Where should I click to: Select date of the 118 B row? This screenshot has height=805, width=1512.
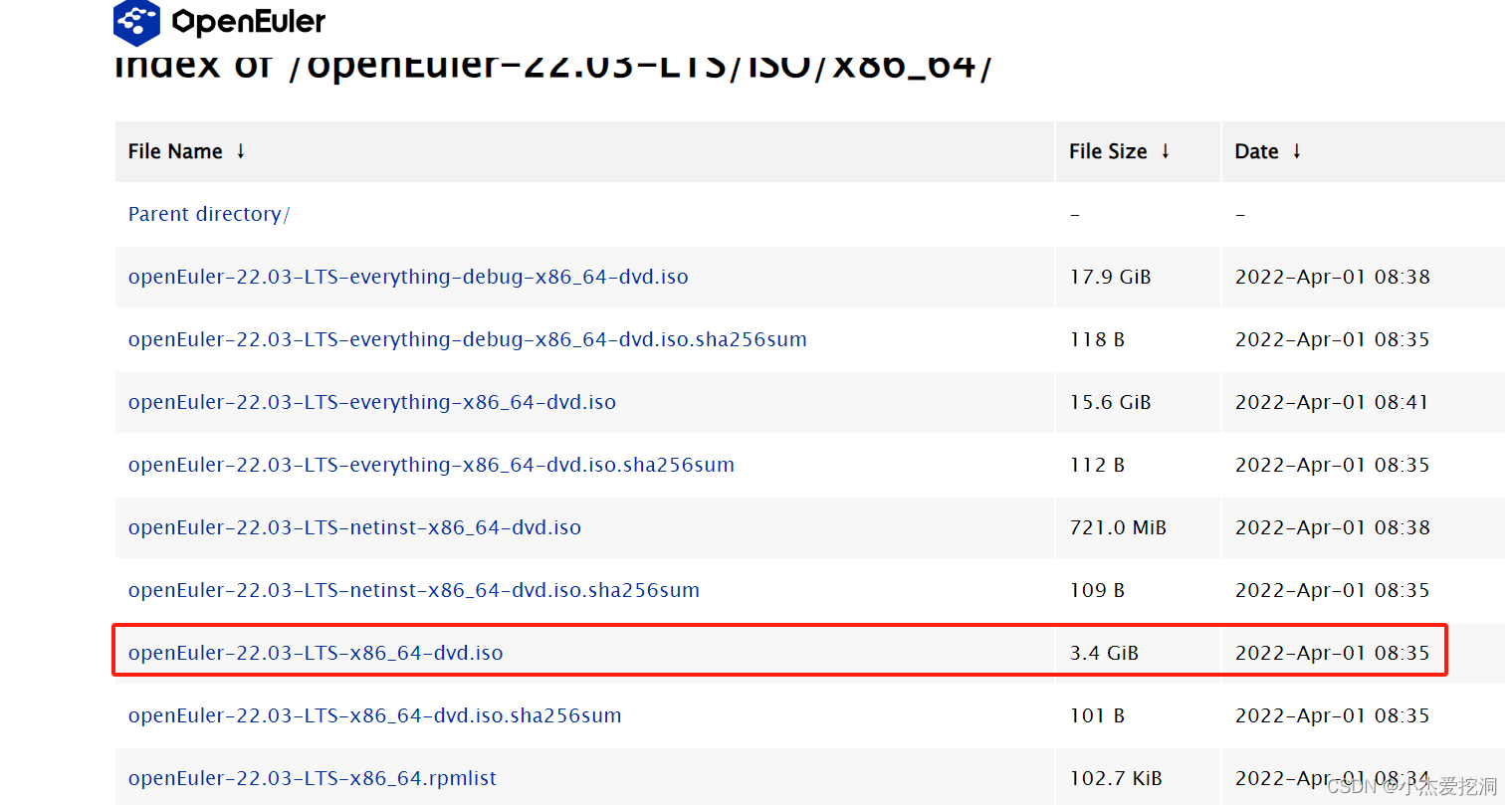[x=1332, y=339]
